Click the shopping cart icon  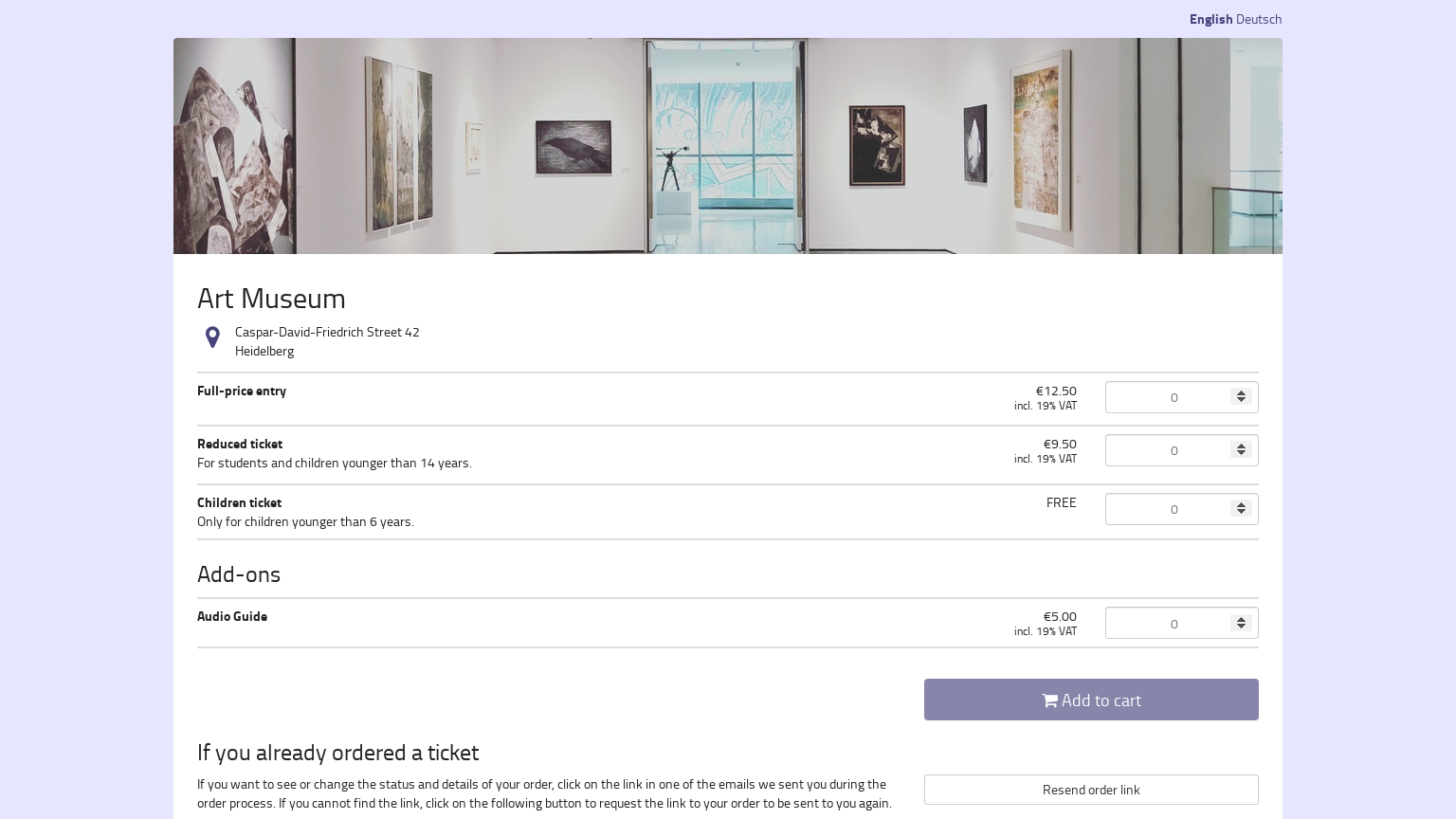[1049, 701]
